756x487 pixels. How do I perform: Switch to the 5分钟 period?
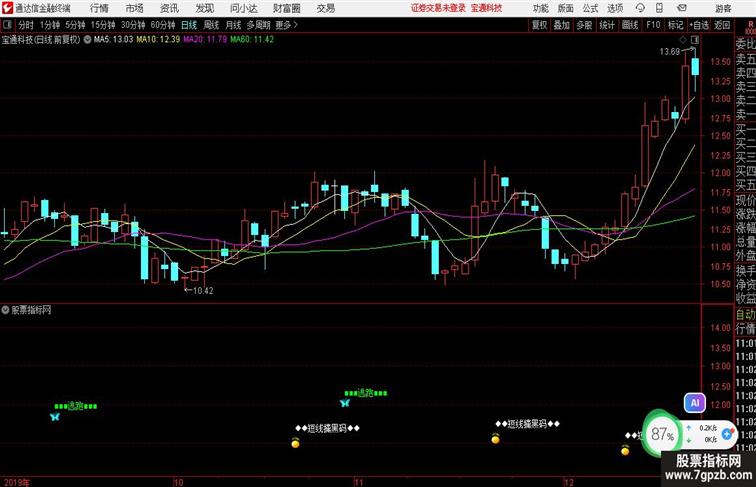[75, 25]
